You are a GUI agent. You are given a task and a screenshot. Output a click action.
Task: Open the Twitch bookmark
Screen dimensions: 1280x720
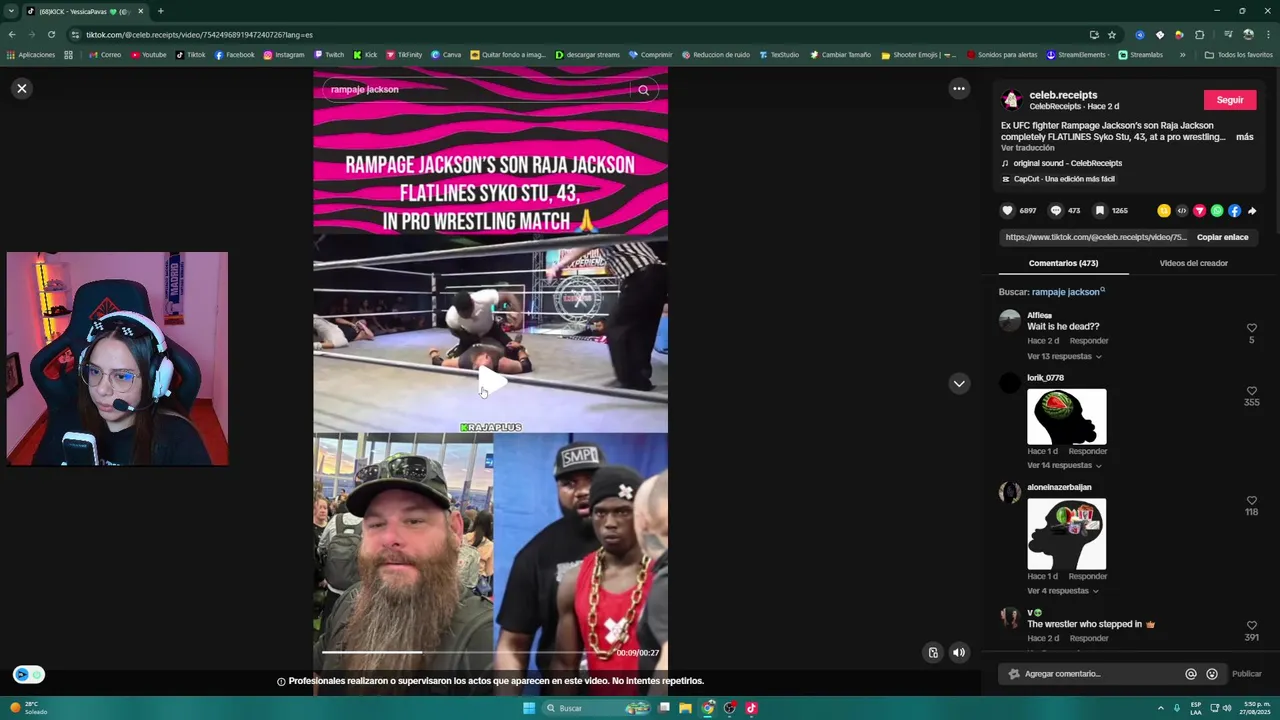(329, 55)
